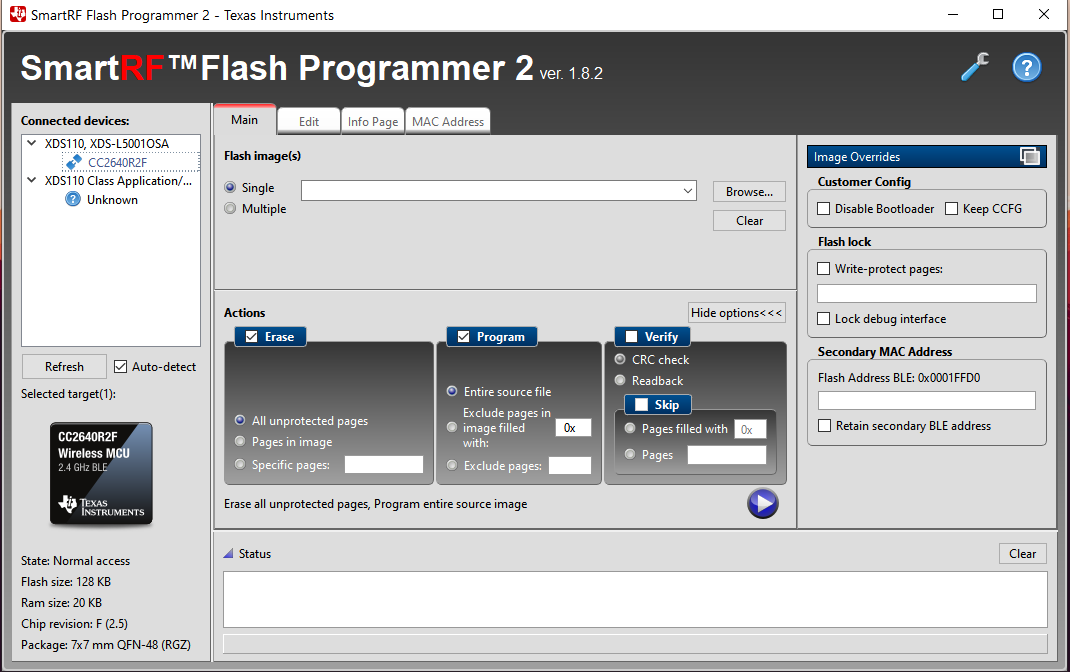Select Exclude pages in image filled with option

tap(452, 427)
